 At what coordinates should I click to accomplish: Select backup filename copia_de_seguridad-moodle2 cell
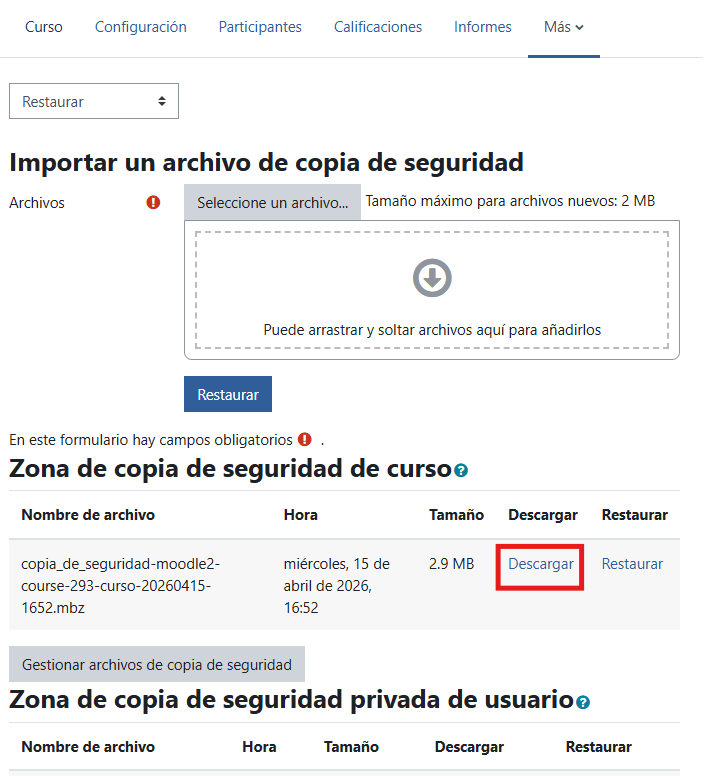(x=120, y=585)
